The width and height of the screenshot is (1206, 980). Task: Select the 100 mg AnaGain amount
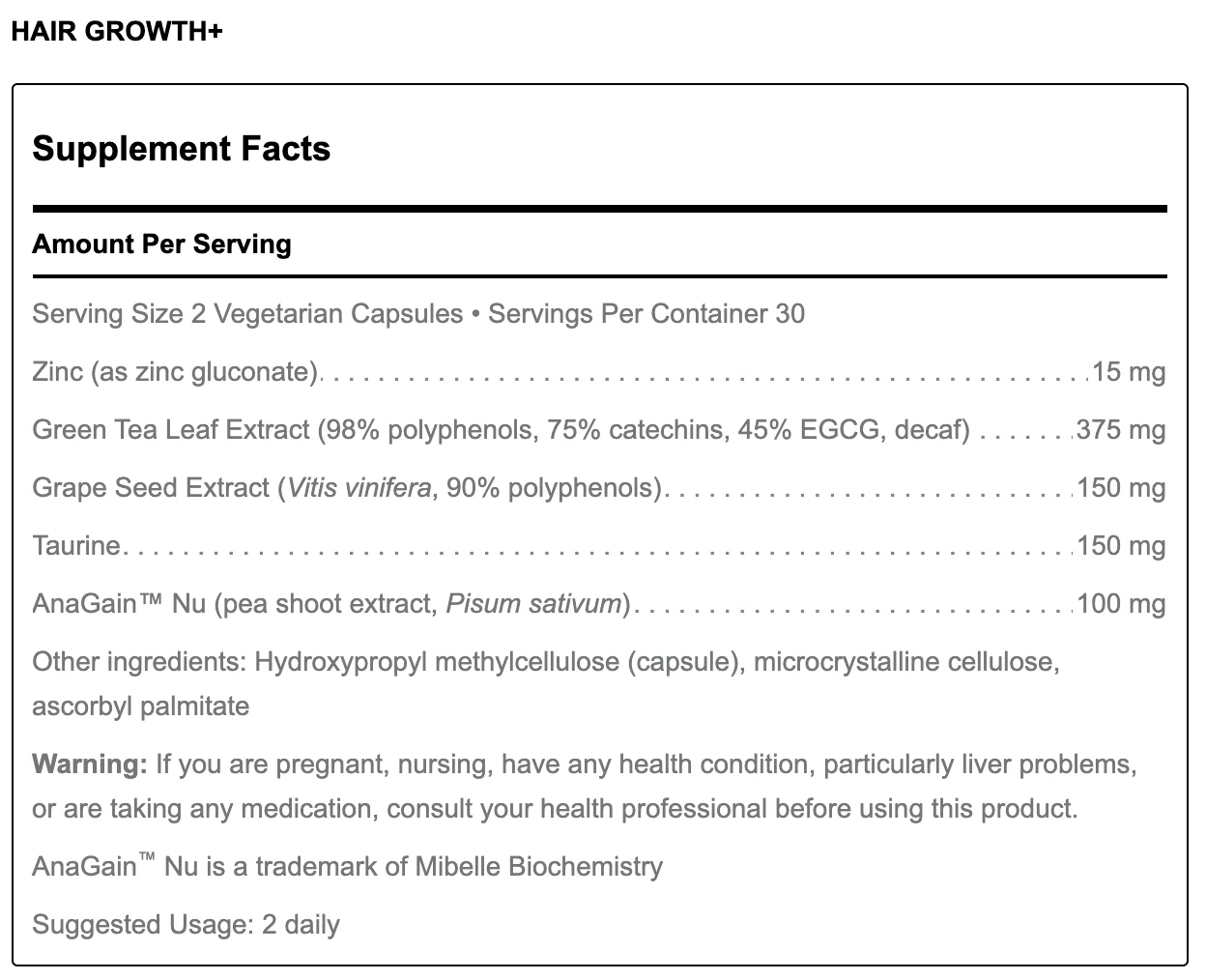(1121, 604)
